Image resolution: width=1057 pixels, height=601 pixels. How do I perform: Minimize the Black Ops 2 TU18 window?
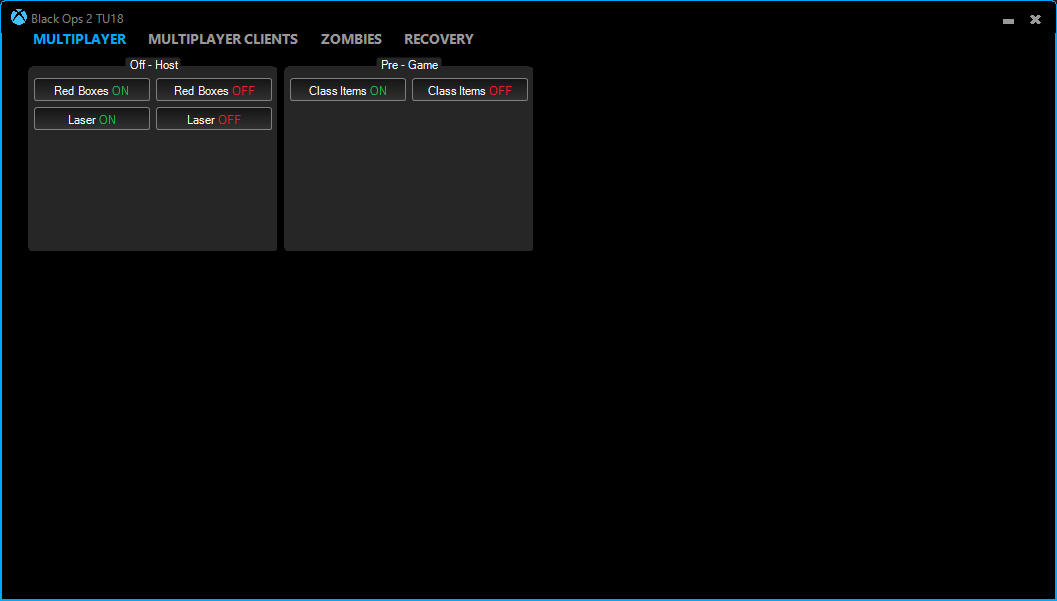[1008, 21]
